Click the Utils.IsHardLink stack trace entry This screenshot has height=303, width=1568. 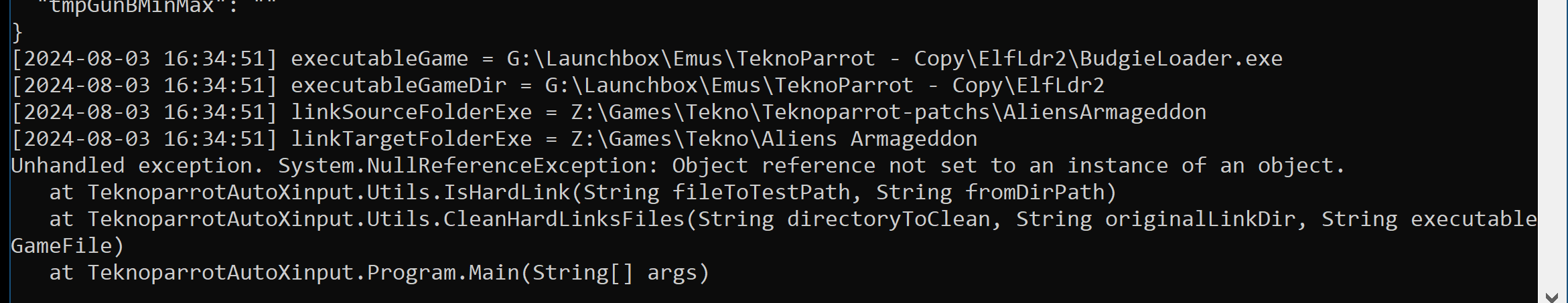click(x=328, y=193)
